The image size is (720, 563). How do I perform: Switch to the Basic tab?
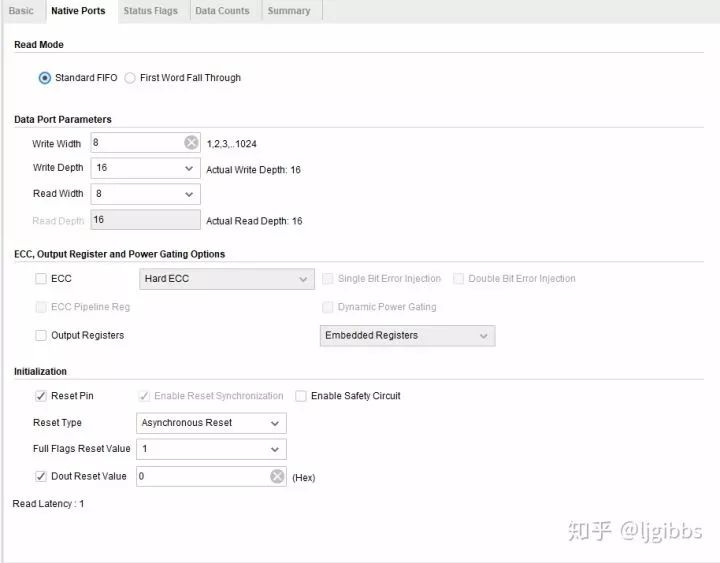pyautogui.click(x=21, y=11)
